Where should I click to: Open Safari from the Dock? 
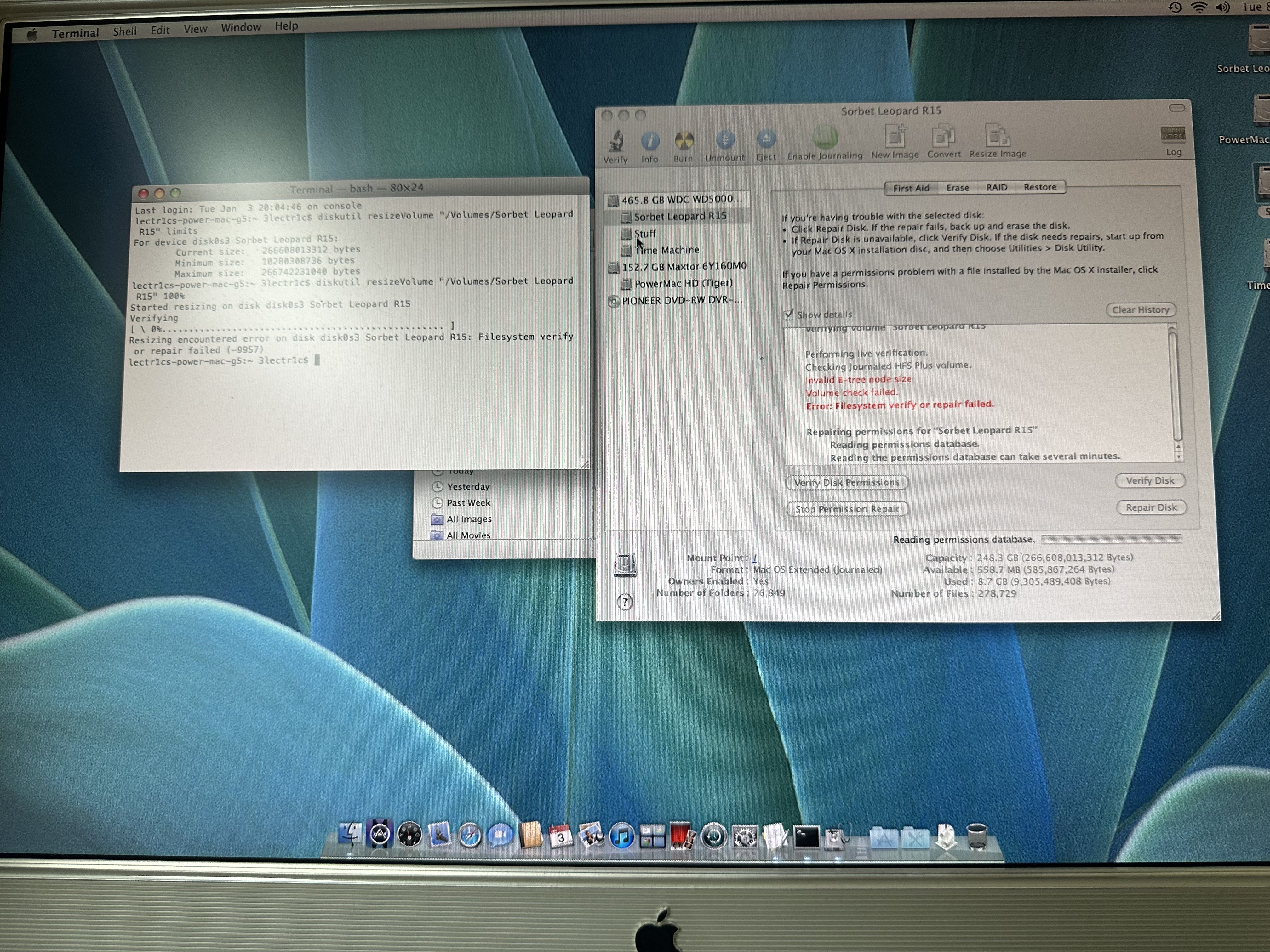click(470, 836)
